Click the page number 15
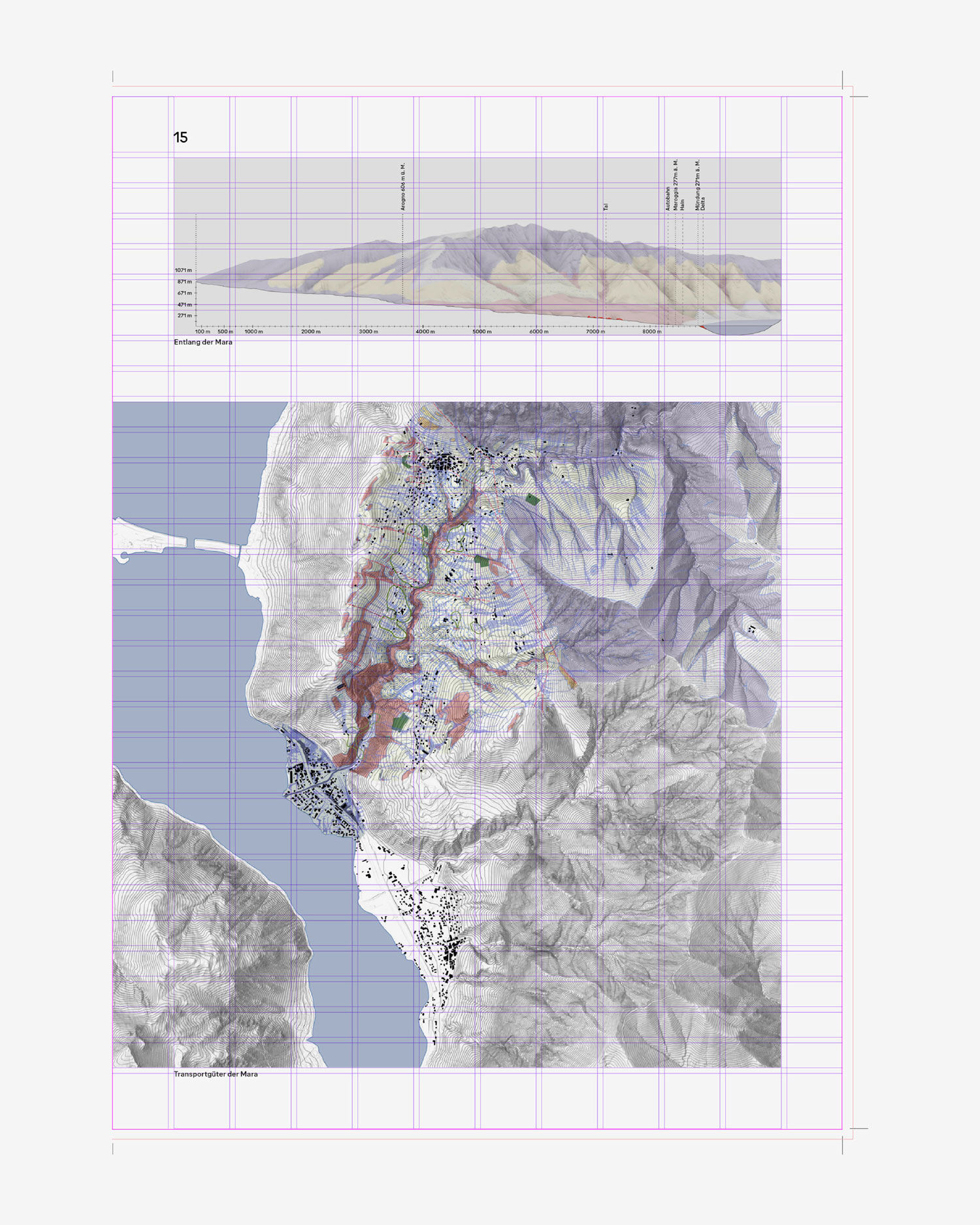 point(180,137)
